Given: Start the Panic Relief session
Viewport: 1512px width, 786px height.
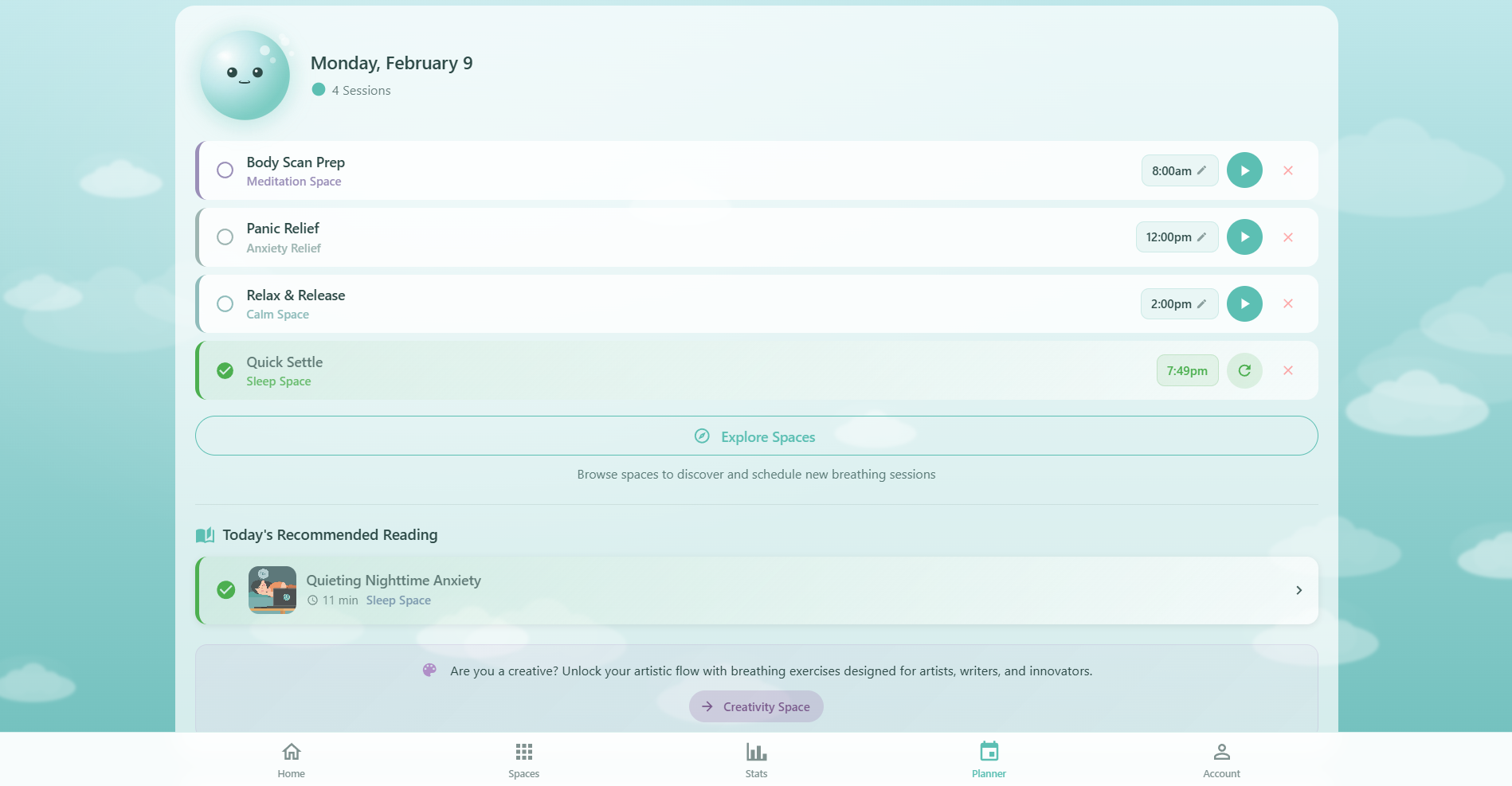Looking at the screenshot, I should pos(1244,237).
